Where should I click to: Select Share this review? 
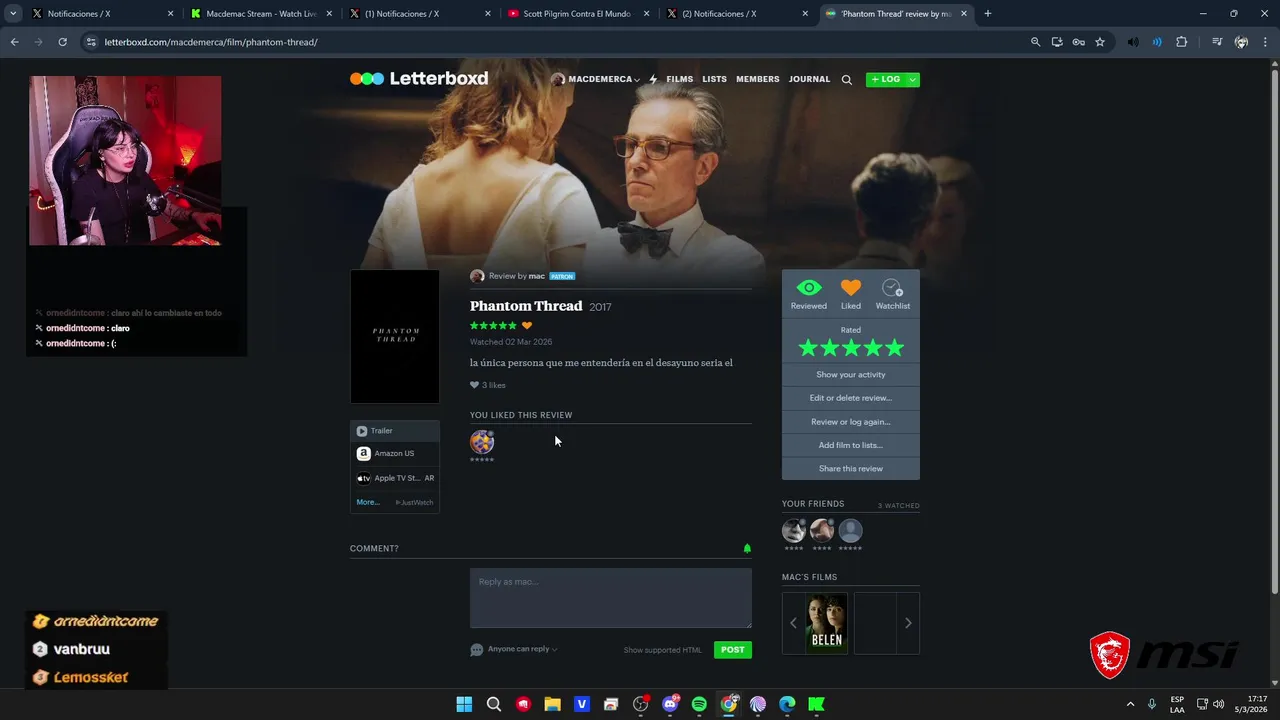pyautogui.click(x=851, y=469)
